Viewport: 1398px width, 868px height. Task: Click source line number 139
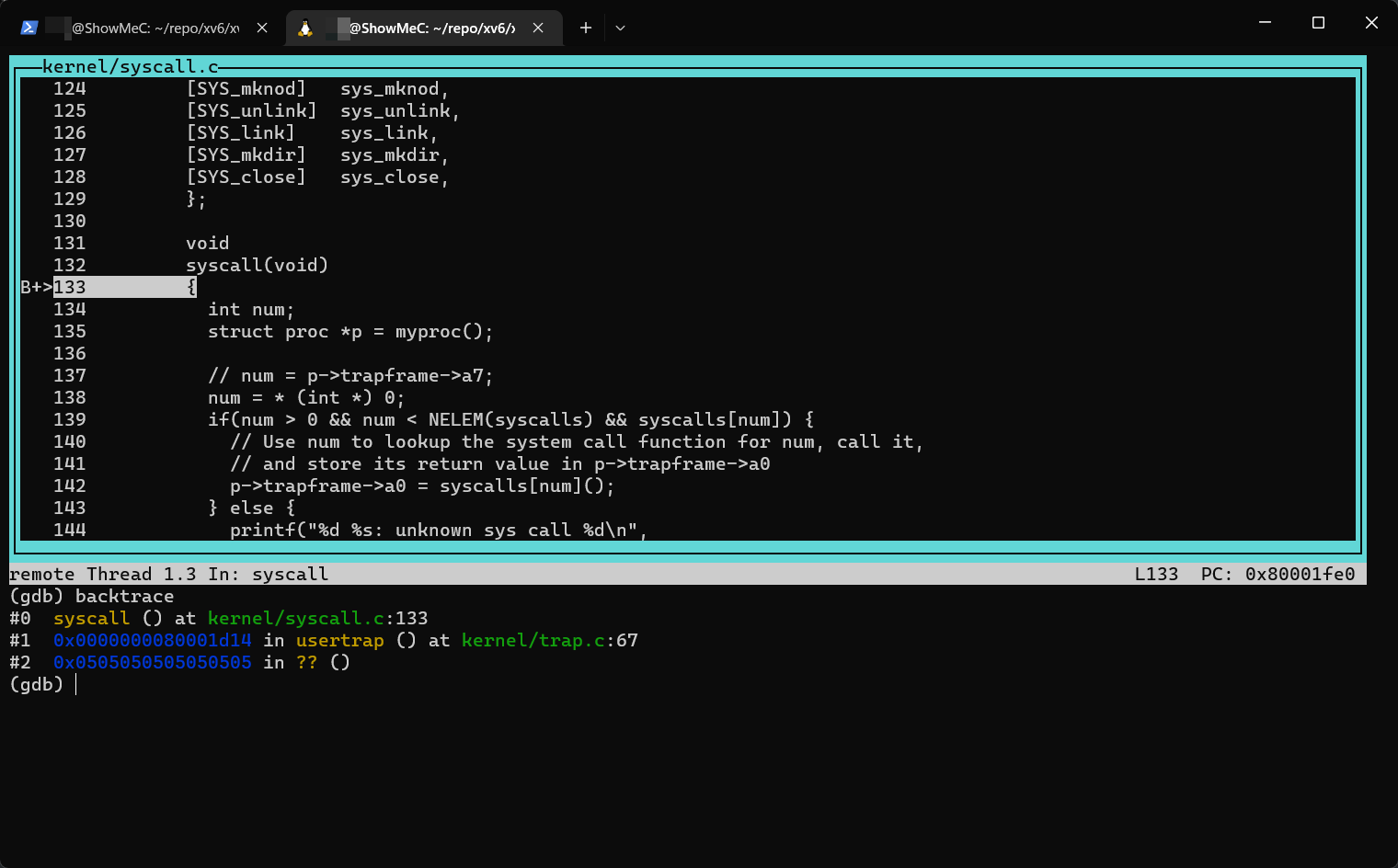point(69,419)
